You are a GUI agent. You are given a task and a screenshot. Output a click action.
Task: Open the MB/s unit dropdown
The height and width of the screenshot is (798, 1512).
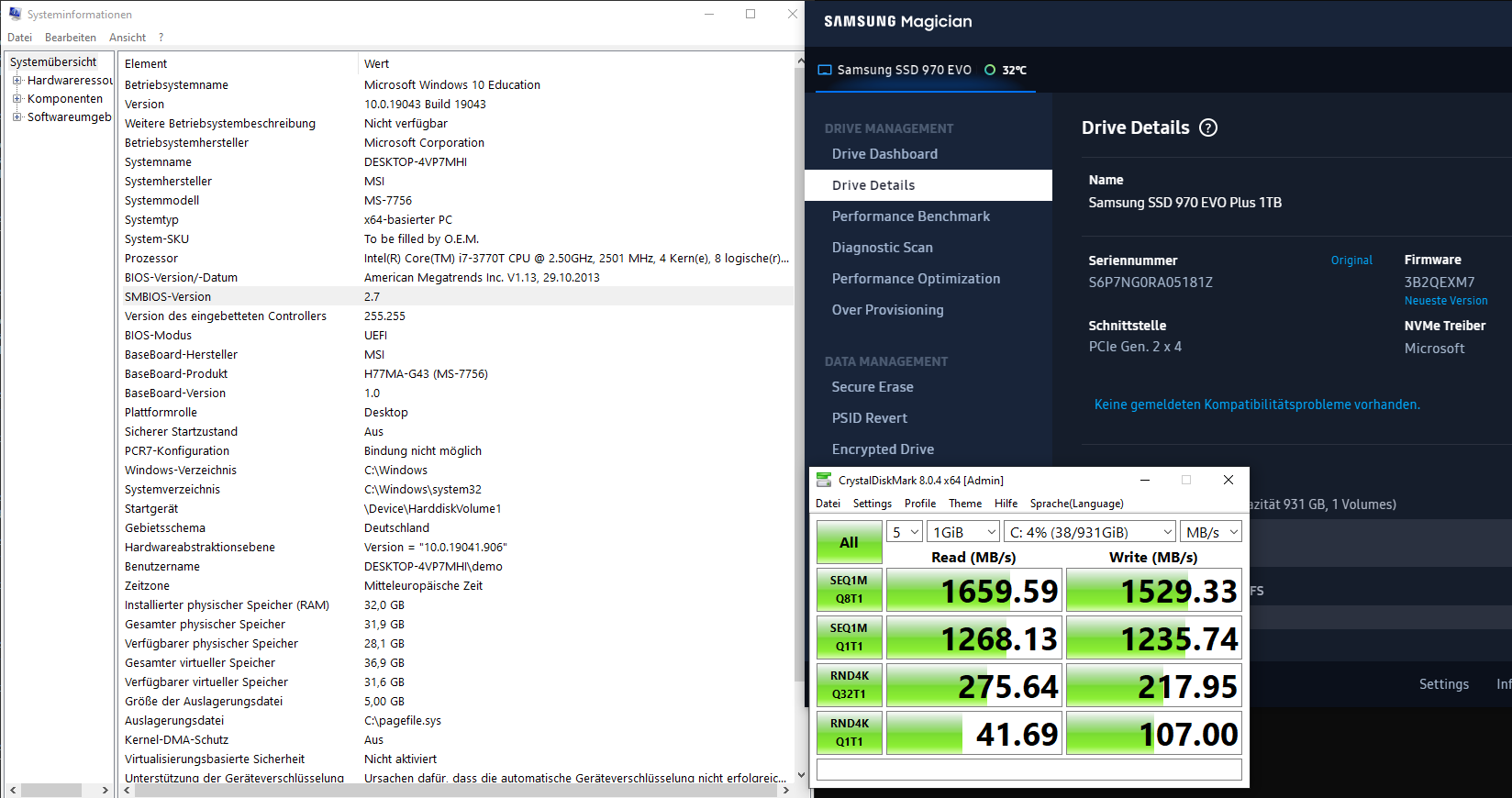pos(1211,532)
